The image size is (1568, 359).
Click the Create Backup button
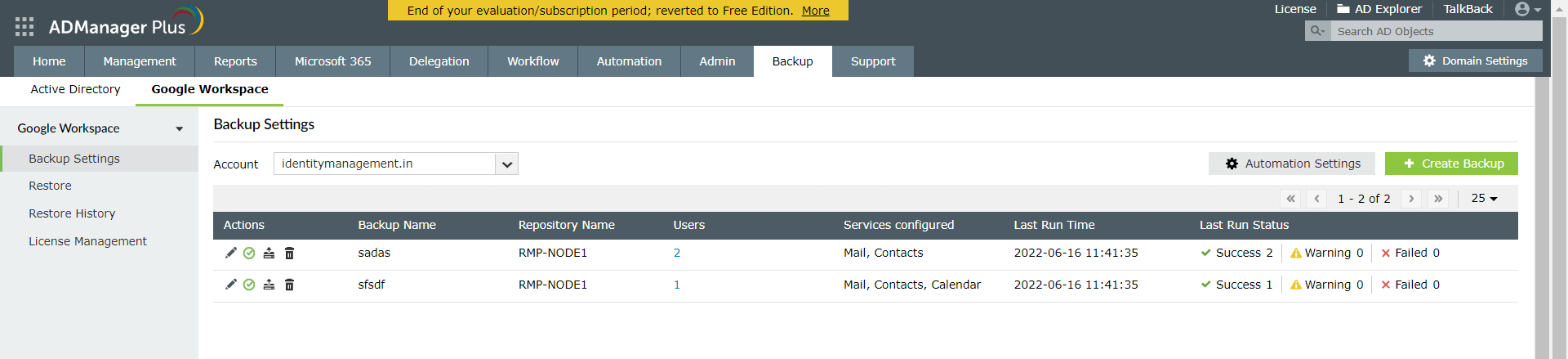pyautogui.click(x=1451, y=164)
